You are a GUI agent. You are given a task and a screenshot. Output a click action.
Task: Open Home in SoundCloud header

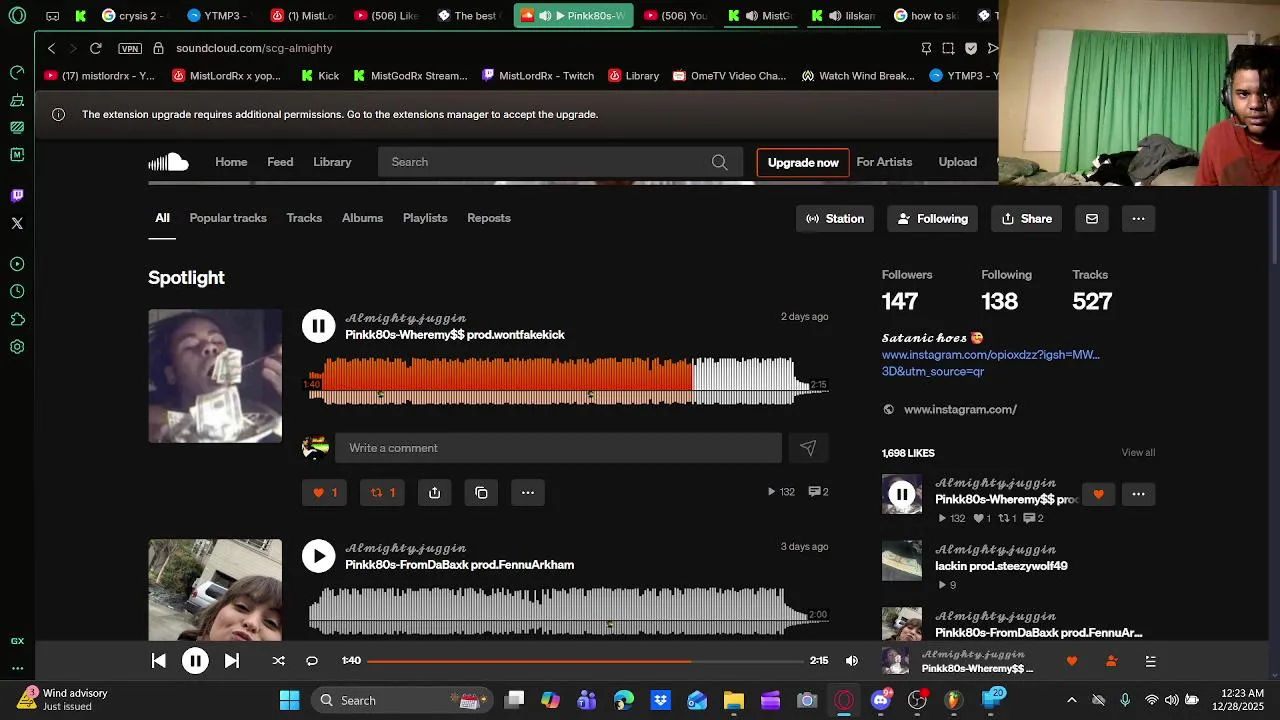click(231, 162)
